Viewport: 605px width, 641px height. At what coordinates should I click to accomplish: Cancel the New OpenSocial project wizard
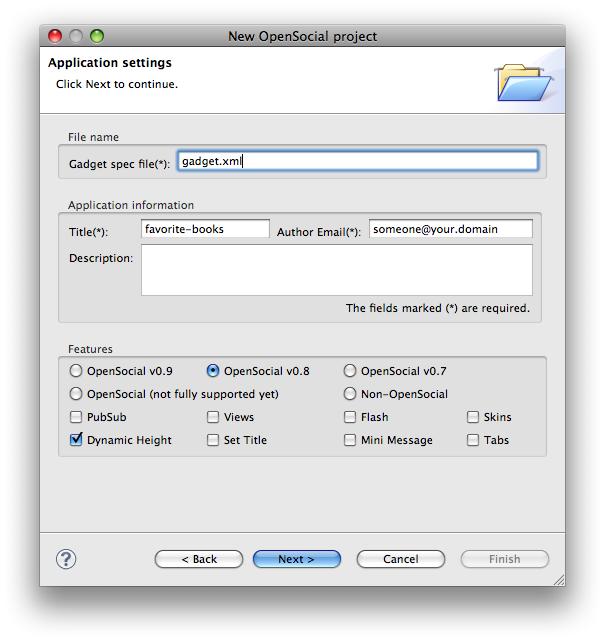(x=401, y=559)
